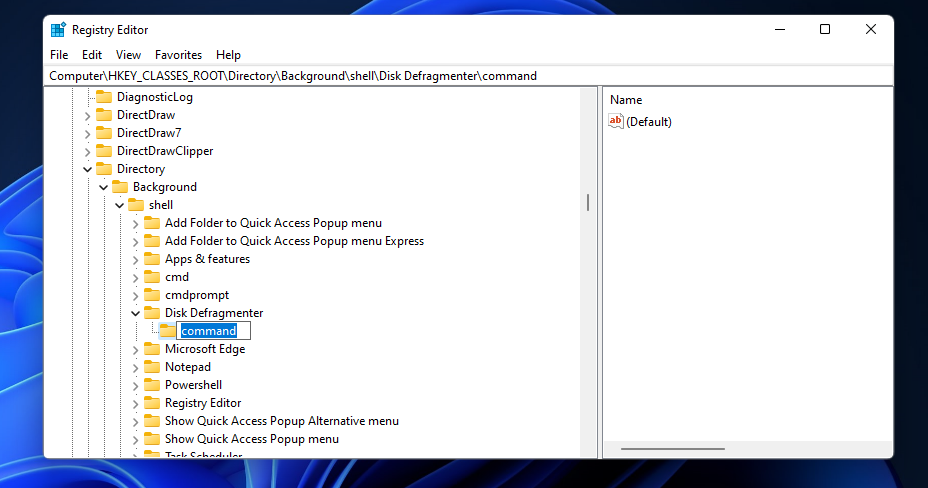Image resolution: width=928 pixels, height=488 pixels.
Task: Click the Registry Editor key folder icon
Action: click(x=152, y=403)
